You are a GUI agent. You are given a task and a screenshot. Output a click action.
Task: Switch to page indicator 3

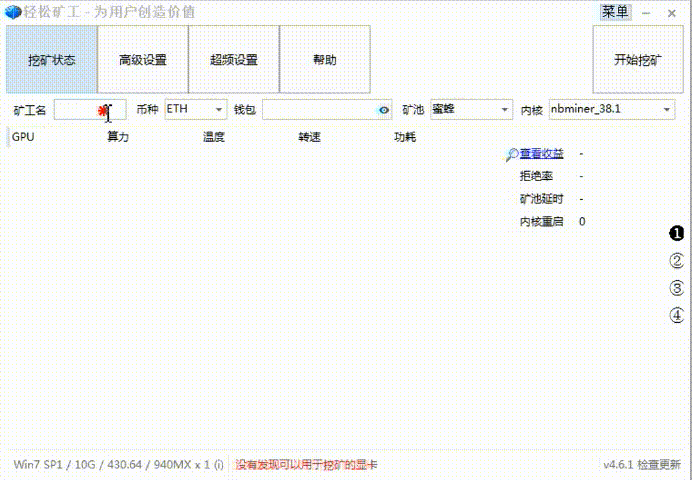[x=676, y=288]
